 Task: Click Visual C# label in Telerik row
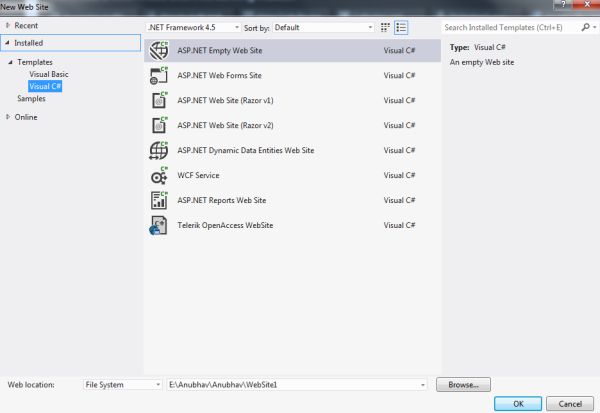click(399, 225)
